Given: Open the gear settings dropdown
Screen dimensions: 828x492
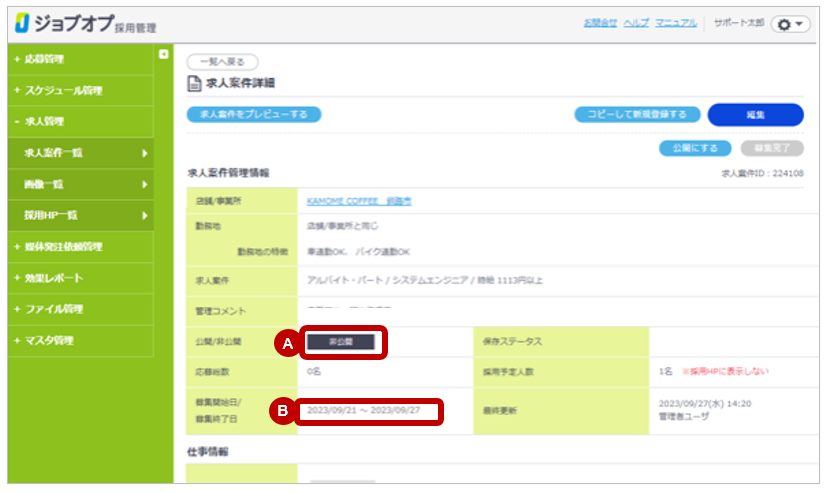Looking at the screenshot, I should [x=790, y=24].
